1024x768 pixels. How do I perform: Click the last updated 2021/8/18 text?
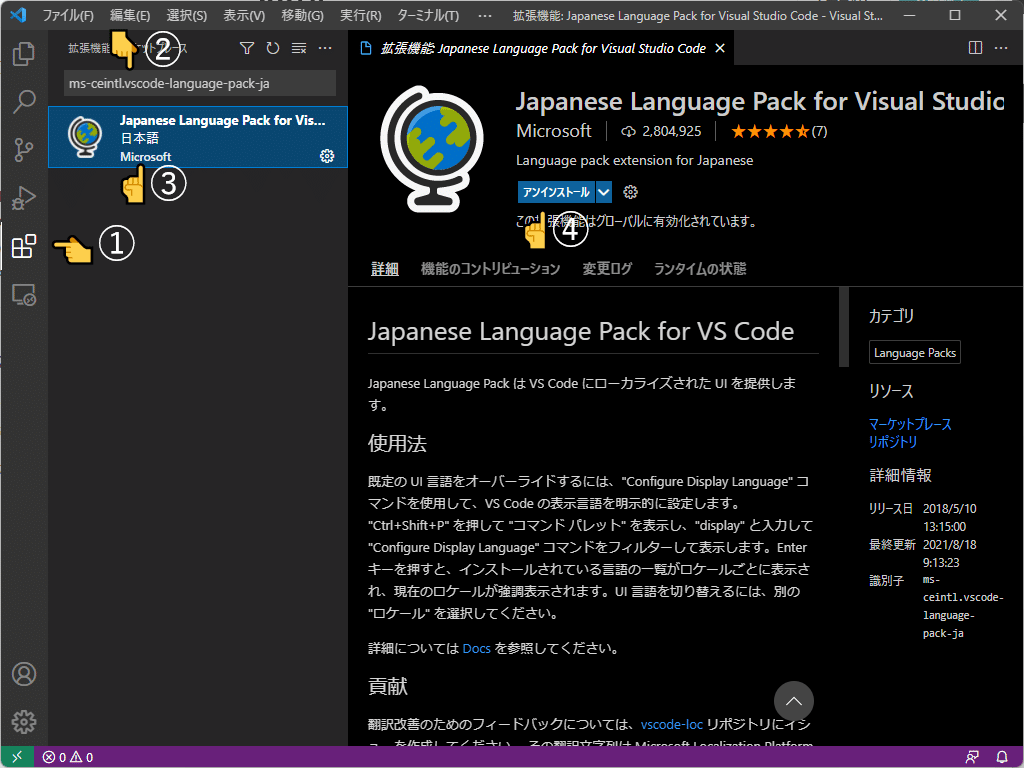pos(950,554)
